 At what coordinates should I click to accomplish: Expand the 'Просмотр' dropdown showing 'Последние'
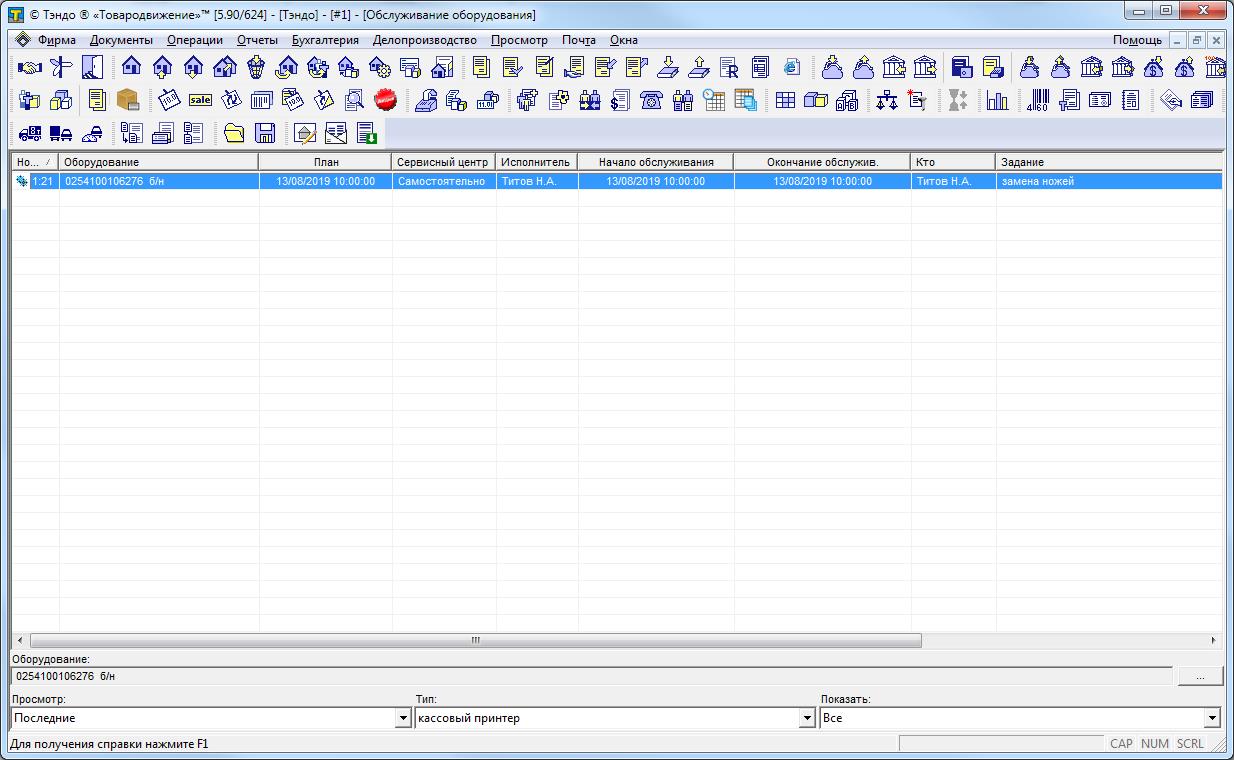[x=403, y=718]
